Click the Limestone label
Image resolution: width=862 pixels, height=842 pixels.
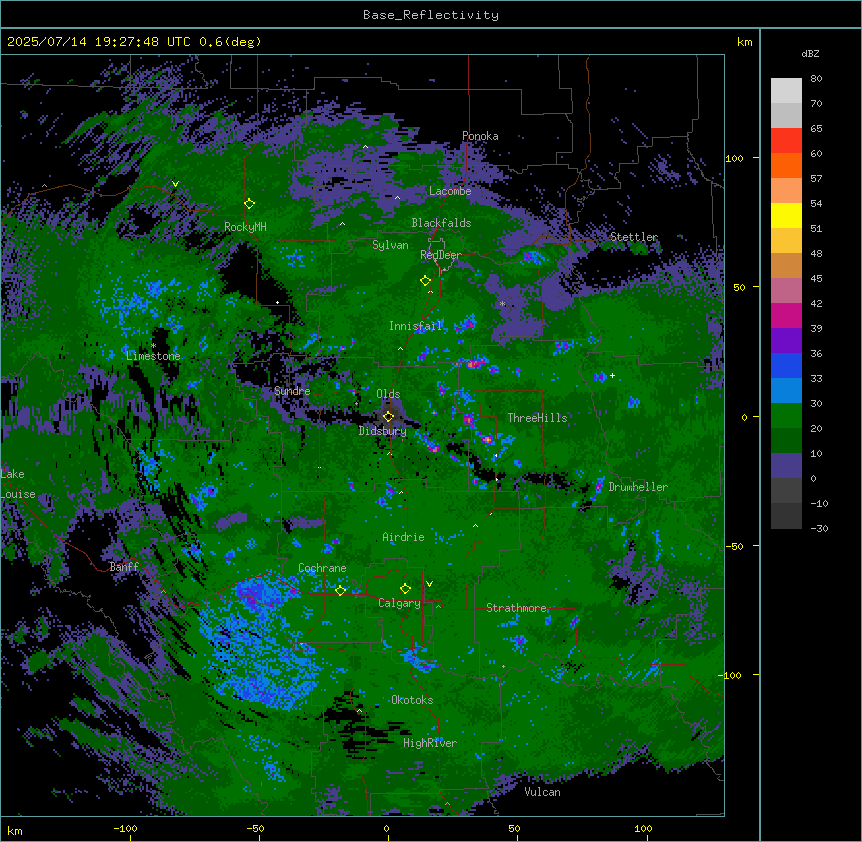pyautogui.click(x=153, y=356)
